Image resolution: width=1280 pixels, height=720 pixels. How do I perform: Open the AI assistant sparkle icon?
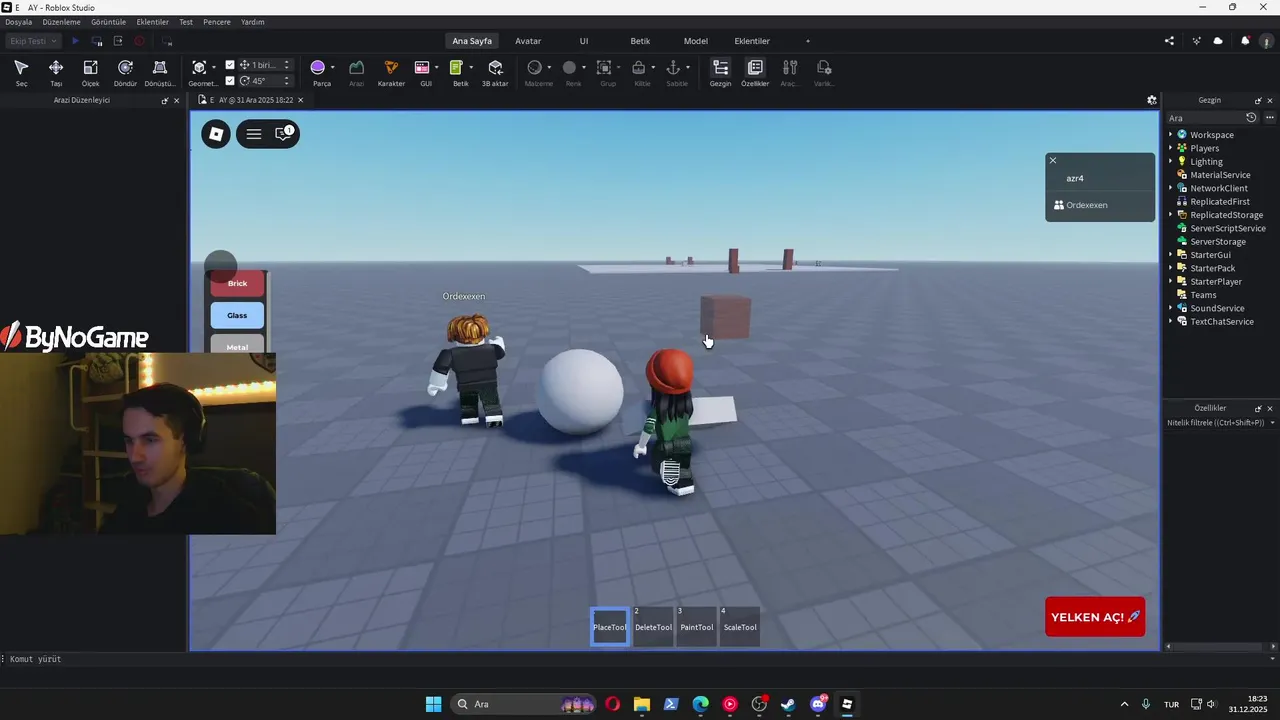tap(1197, 41)
